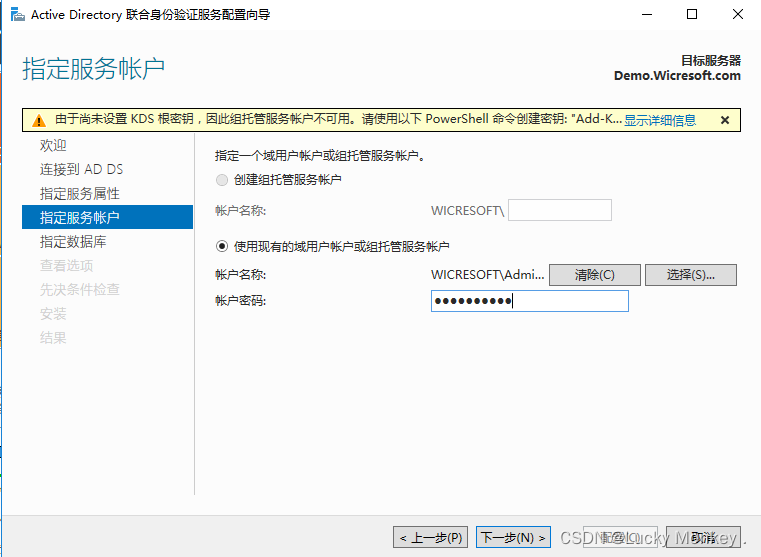Click the AD FS wizard title bar icon
761x557 pixels.
17,15
